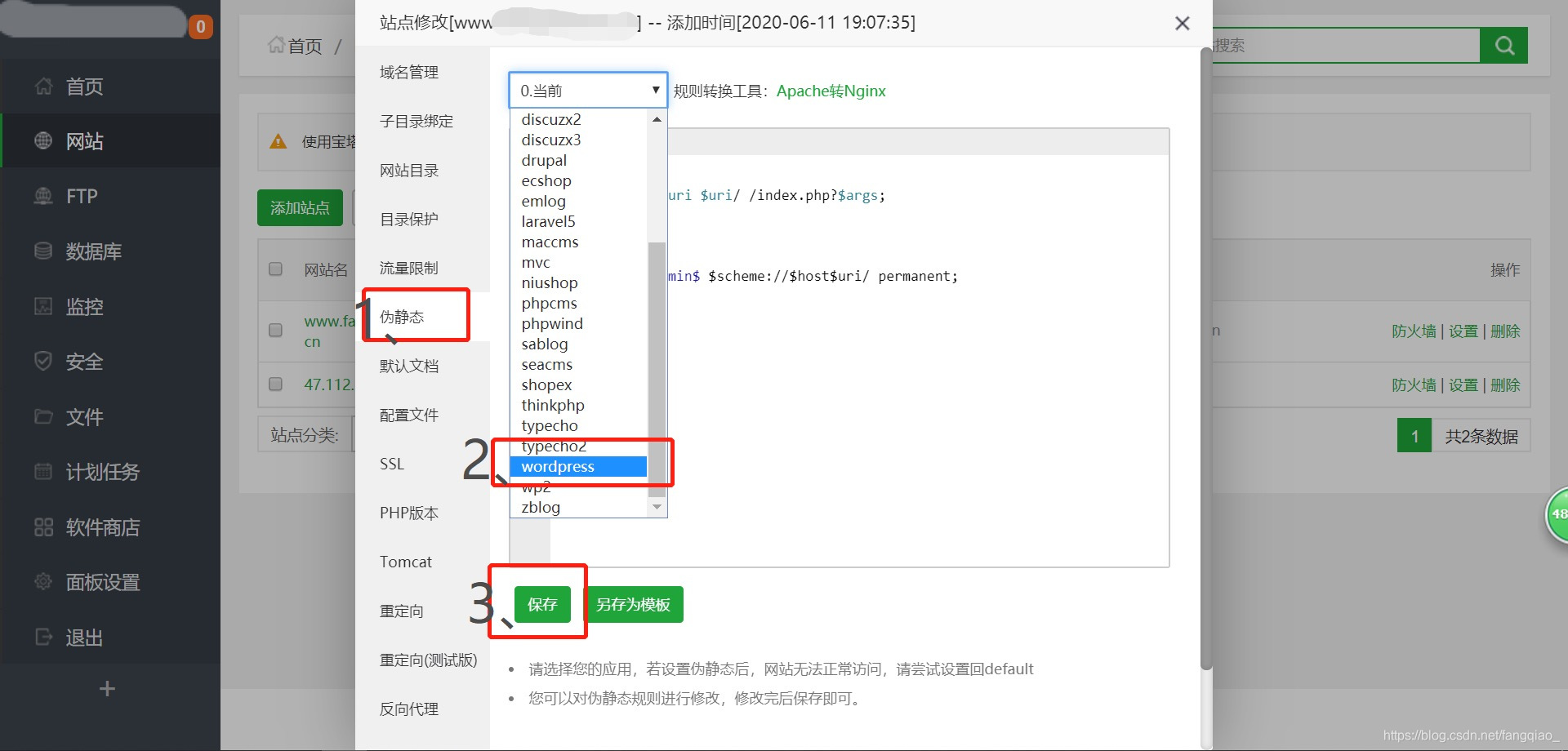Pick laravel5 from the rule list
Viewport: 1568px width, 751px height.
(x=548, y=221)
